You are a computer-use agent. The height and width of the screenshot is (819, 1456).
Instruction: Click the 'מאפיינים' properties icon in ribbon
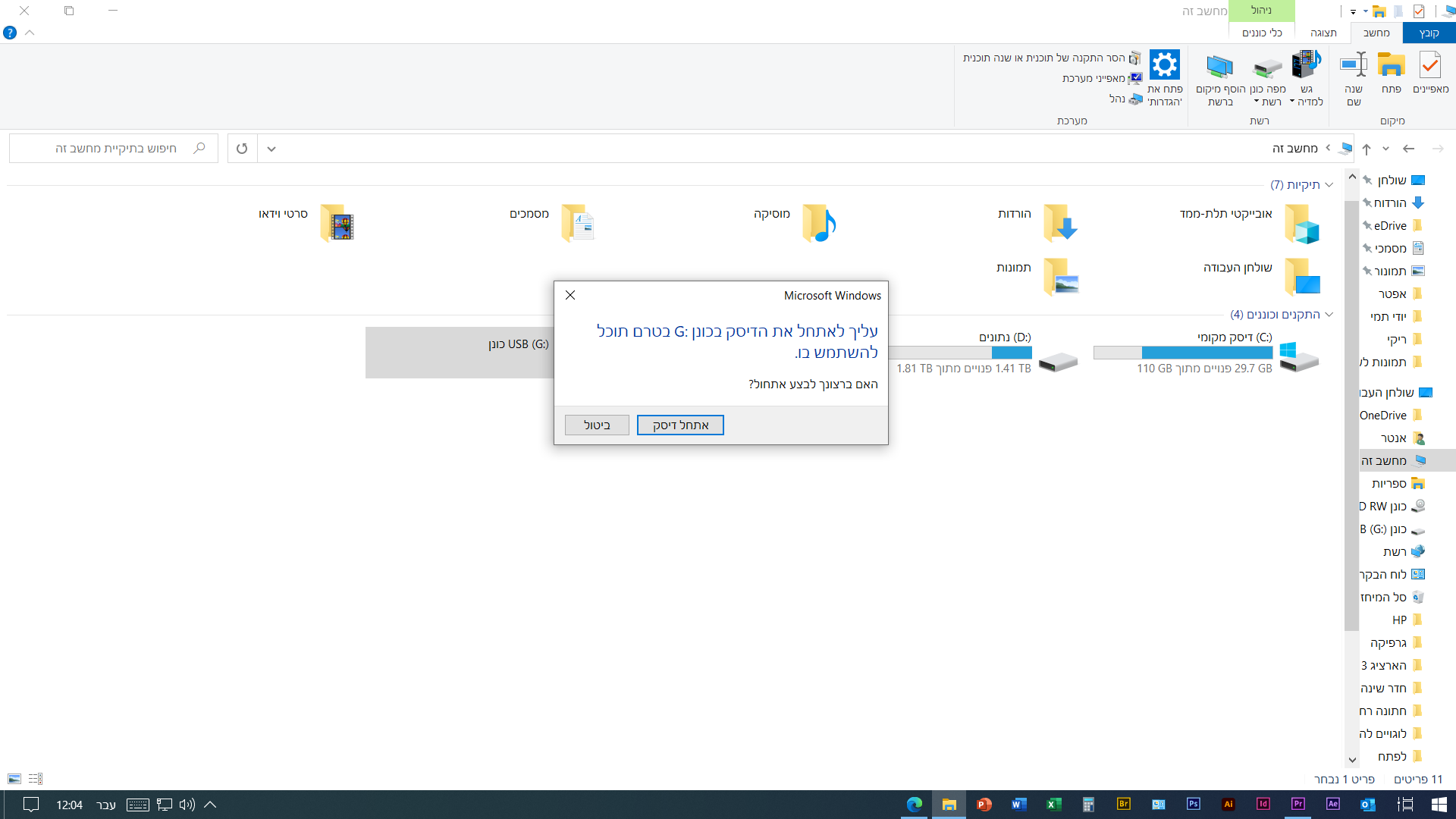tap(1429, 65)
